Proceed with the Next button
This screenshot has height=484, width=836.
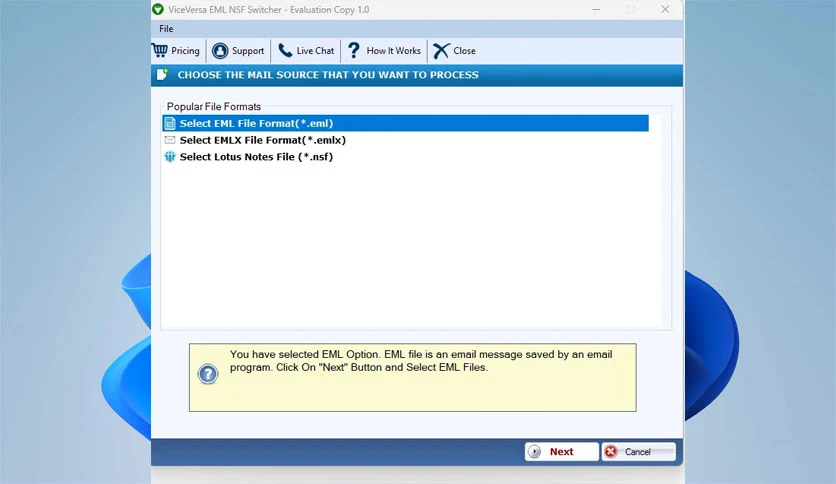tap(561, 451)
